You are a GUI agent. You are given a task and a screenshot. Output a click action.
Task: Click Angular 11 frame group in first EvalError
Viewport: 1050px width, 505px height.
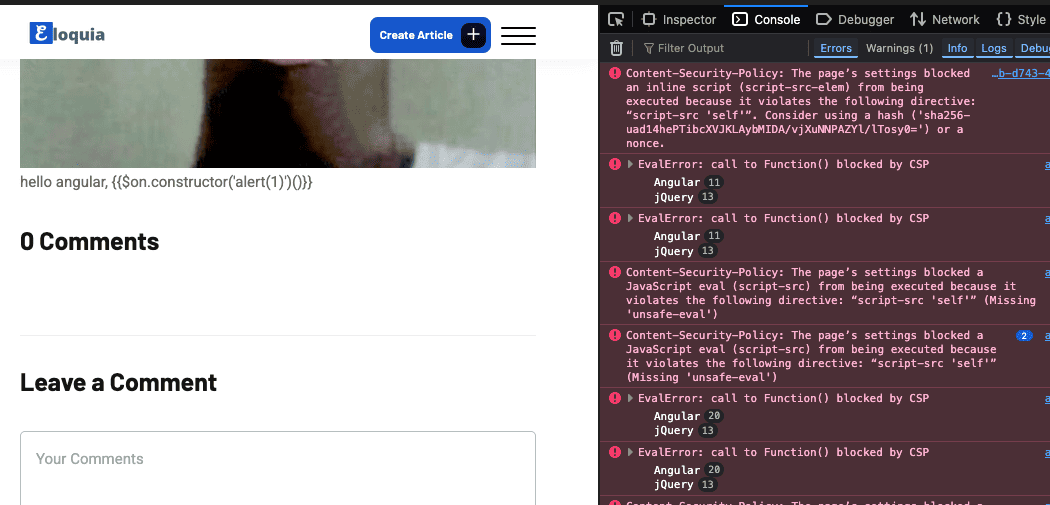click(688, 182)
